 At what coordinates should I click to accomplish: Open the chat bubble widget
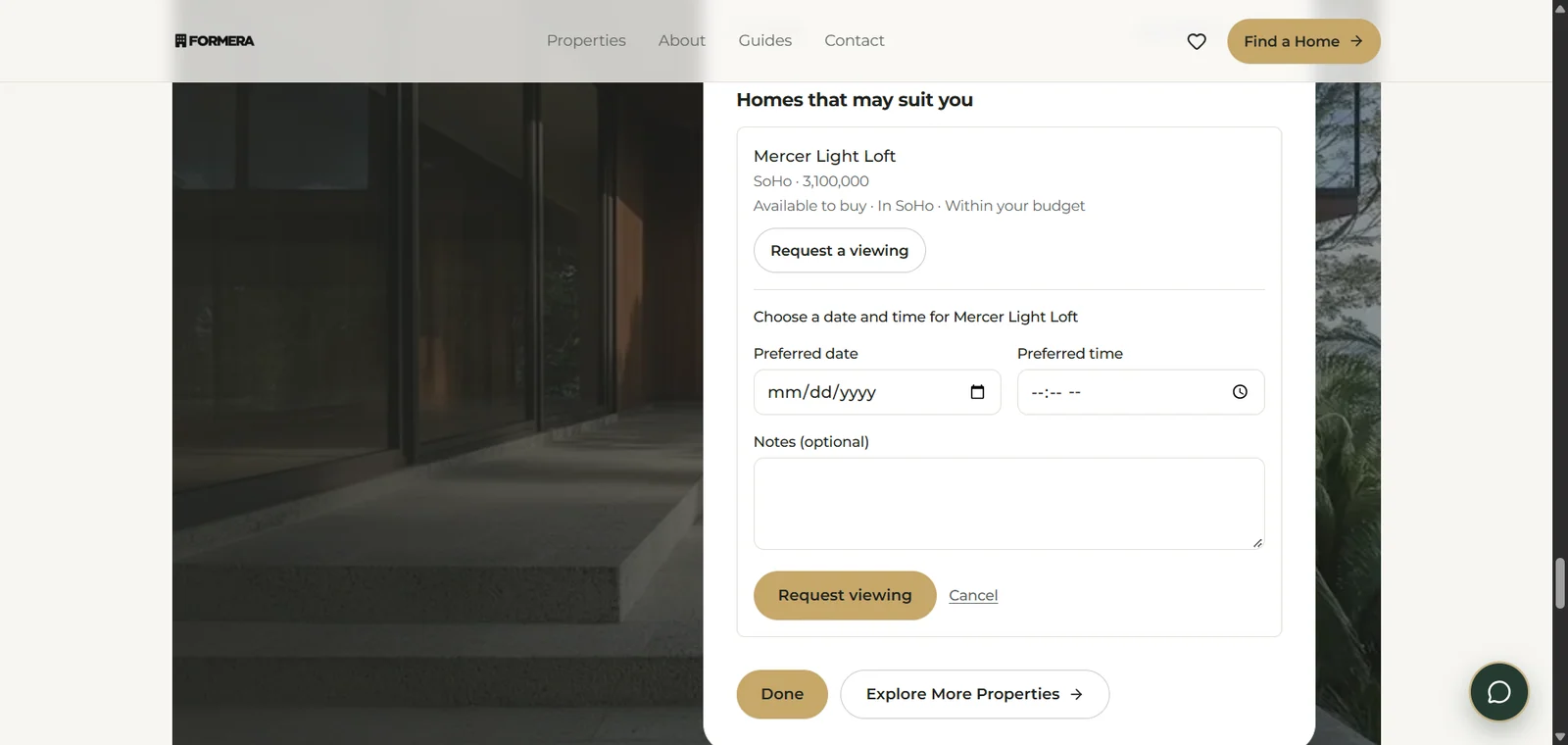[x=1498, y=692]
